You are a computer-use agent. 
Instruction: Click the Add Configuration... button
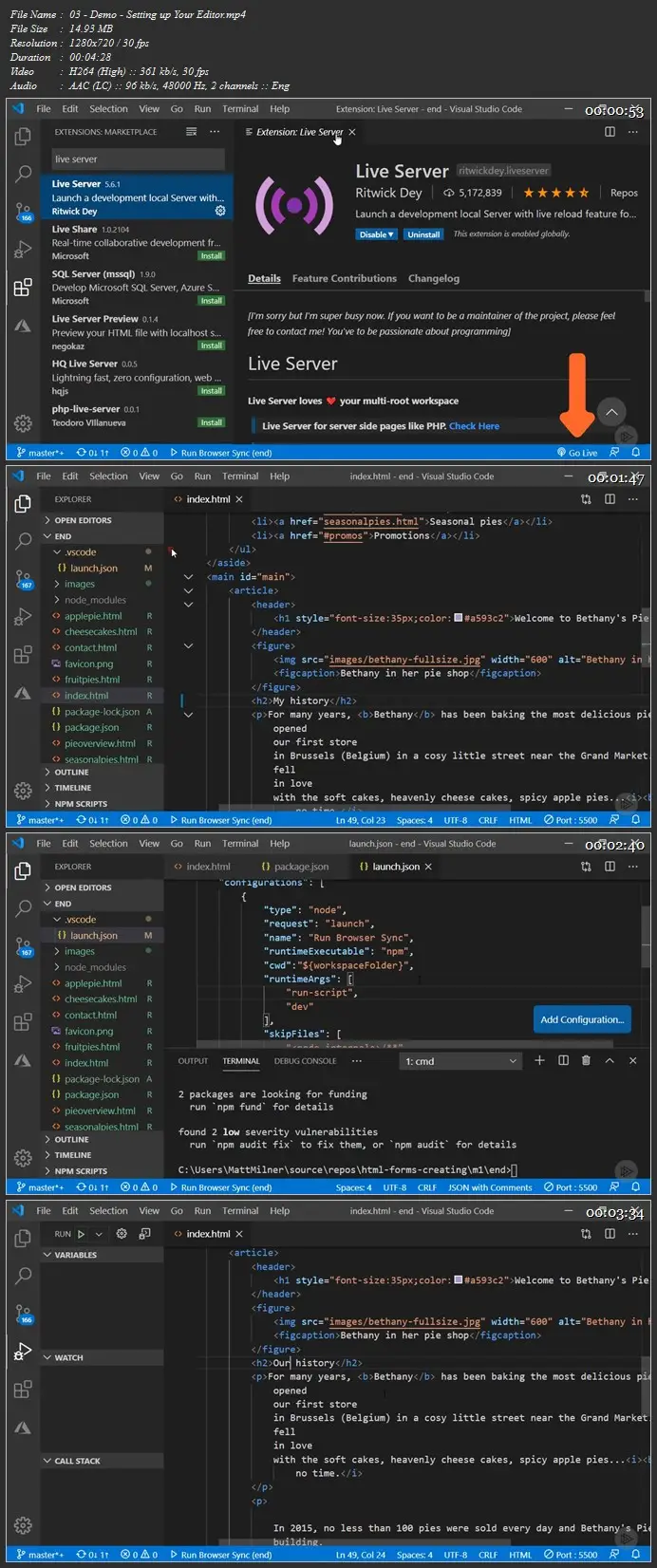[581, 1019]
